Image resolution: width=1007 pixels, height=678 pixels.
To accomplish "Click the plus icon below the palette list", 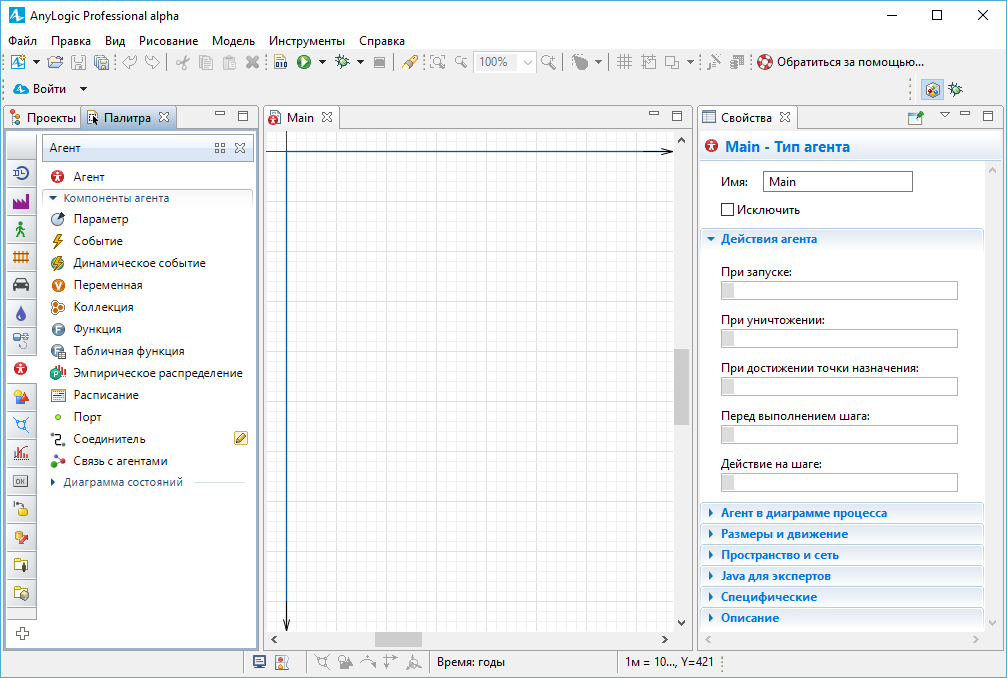I will click(x=22, y=634).
